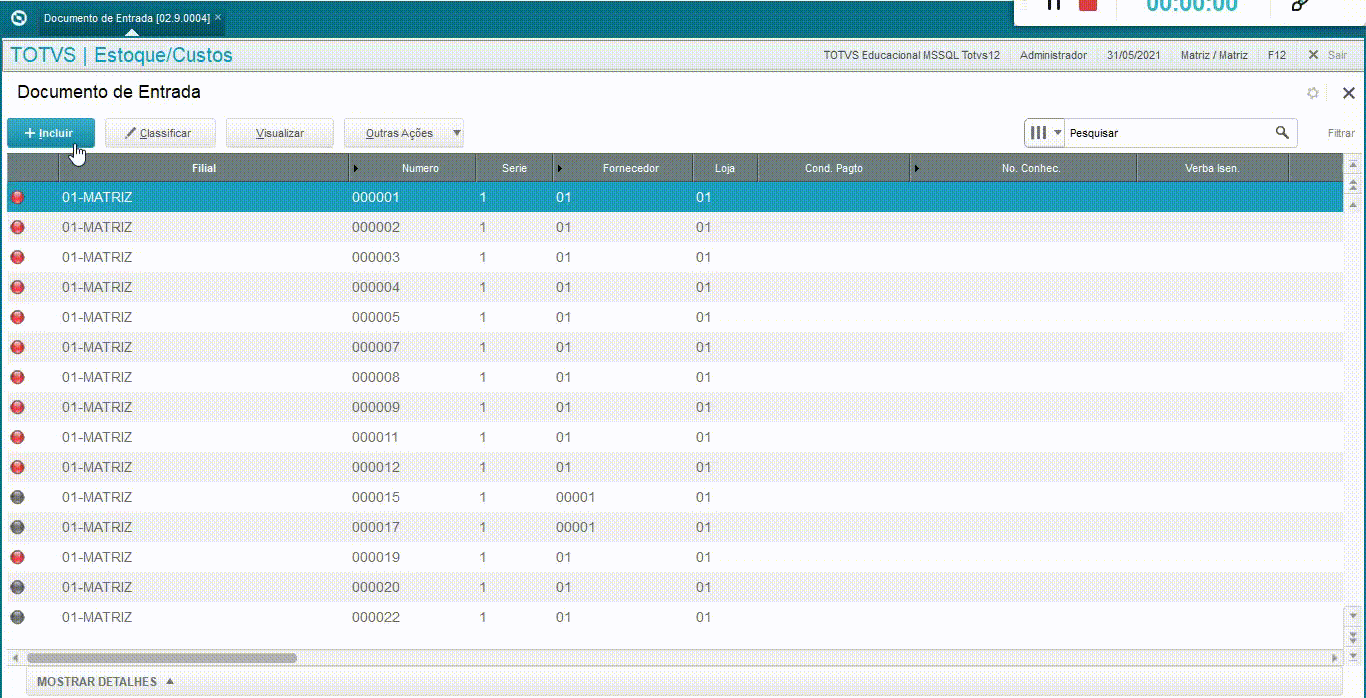Close the Documento de Entrada tab
Screen dimensions: 1366x698
pyautogui.click(x=218, y=17)
